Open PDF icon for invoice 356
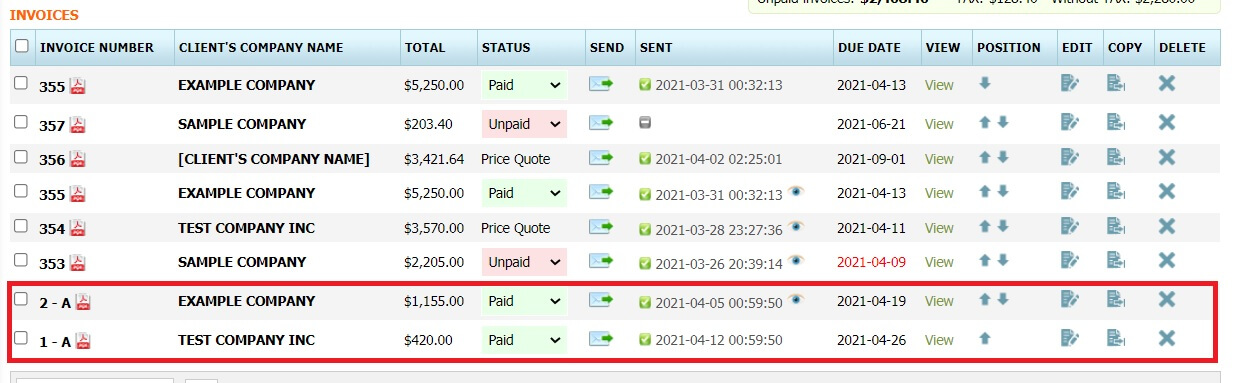This screenshot has height=383, width=1234. tap(78, 159)
